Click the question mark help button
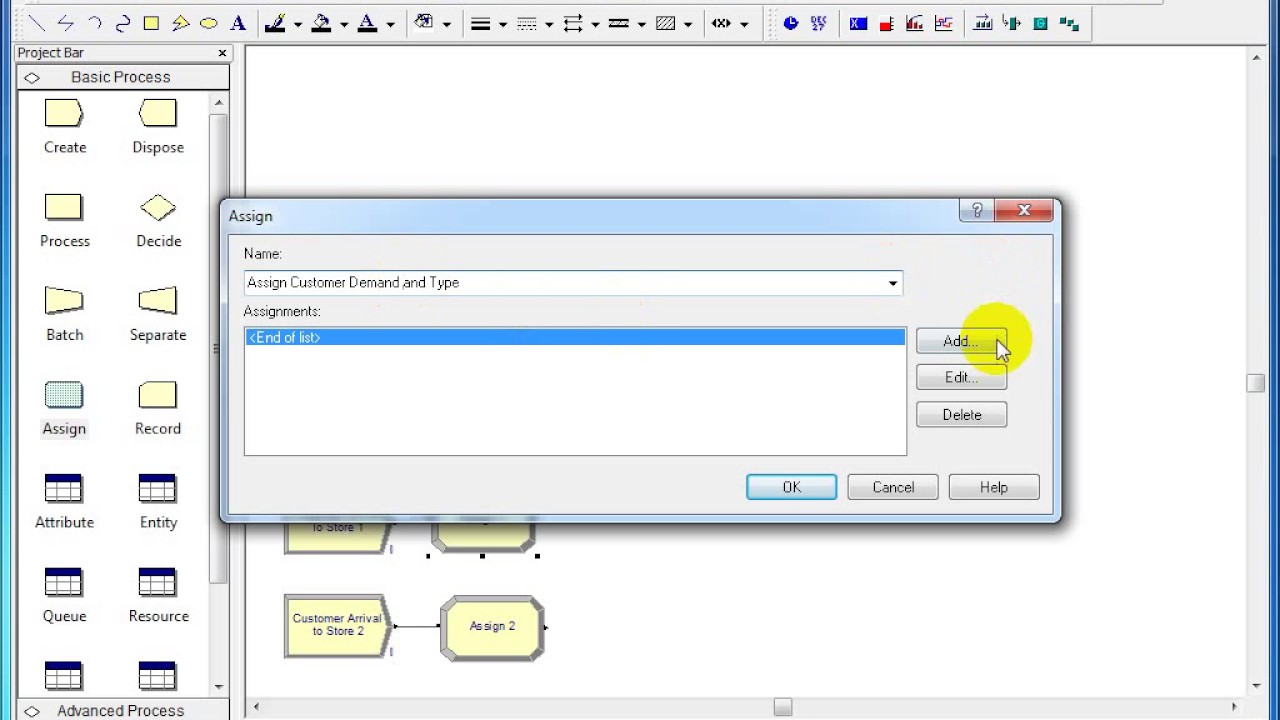 [977, 210]
